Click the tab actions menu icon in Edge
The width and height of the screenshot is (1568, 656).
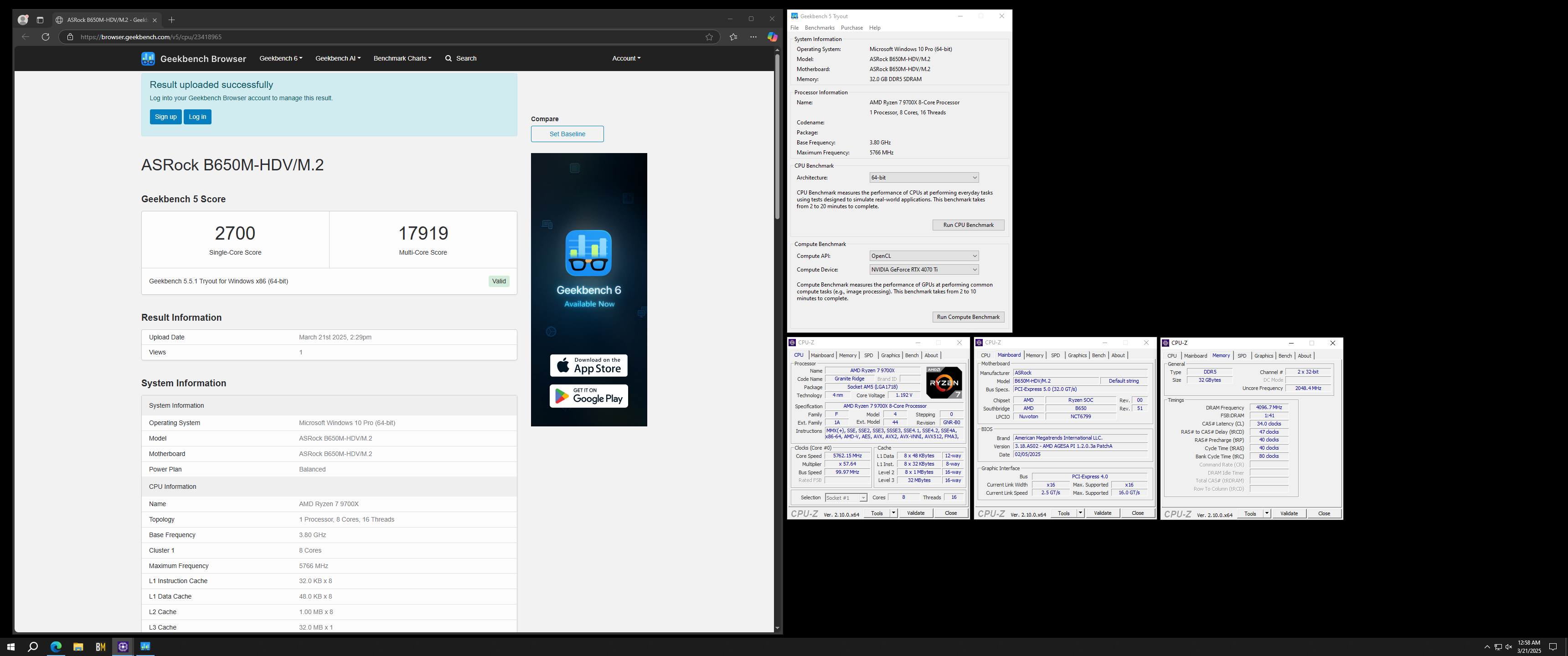pyautogui.click(x=40, y=20)
